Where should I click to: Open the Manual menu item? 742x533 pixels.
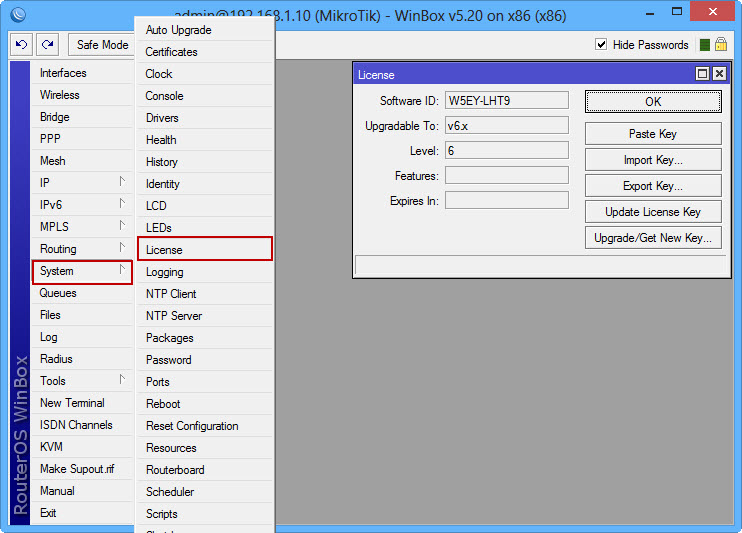tap(82, 491)
